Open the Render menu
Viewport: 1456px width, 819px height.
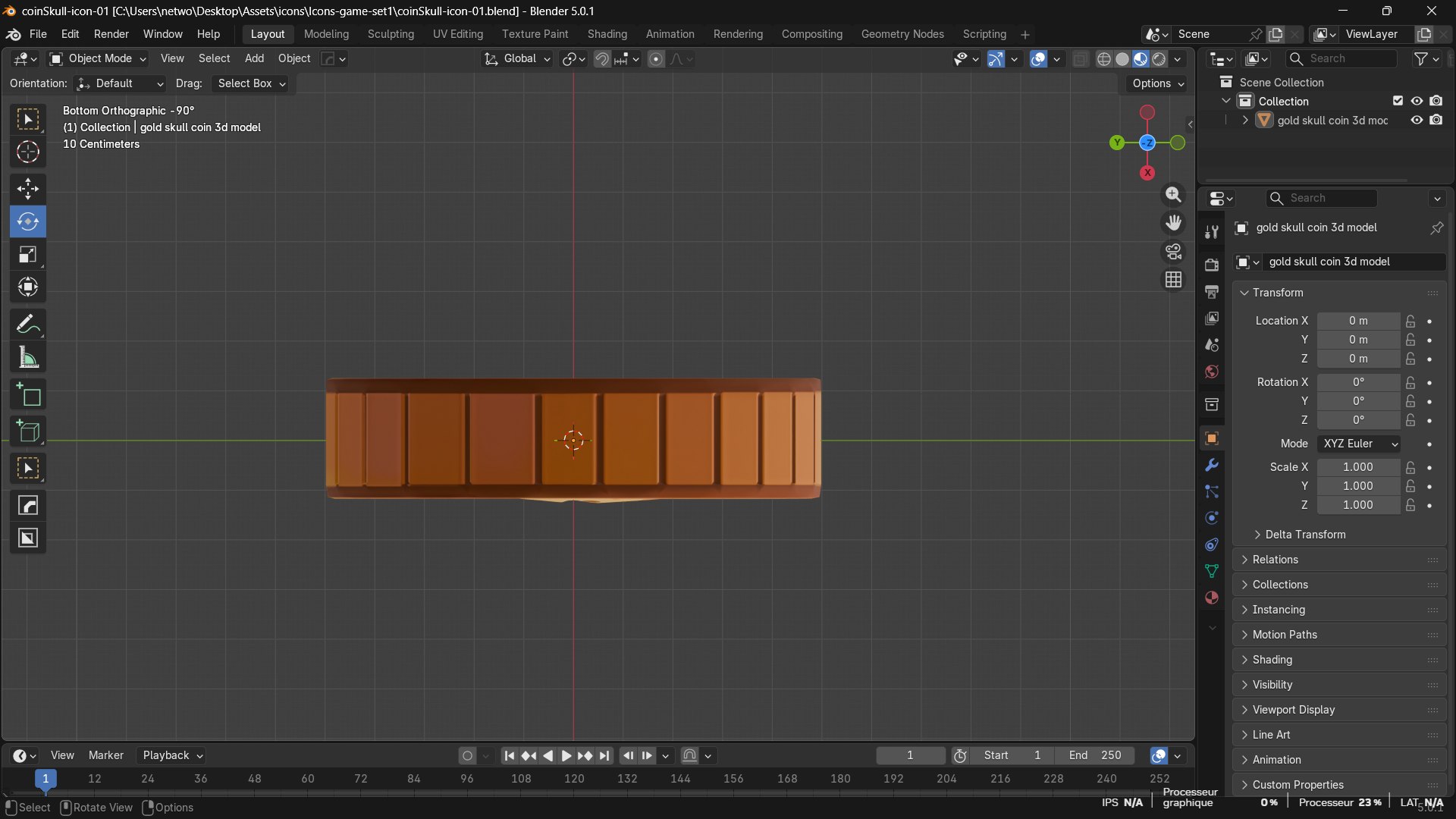(111, 34)
